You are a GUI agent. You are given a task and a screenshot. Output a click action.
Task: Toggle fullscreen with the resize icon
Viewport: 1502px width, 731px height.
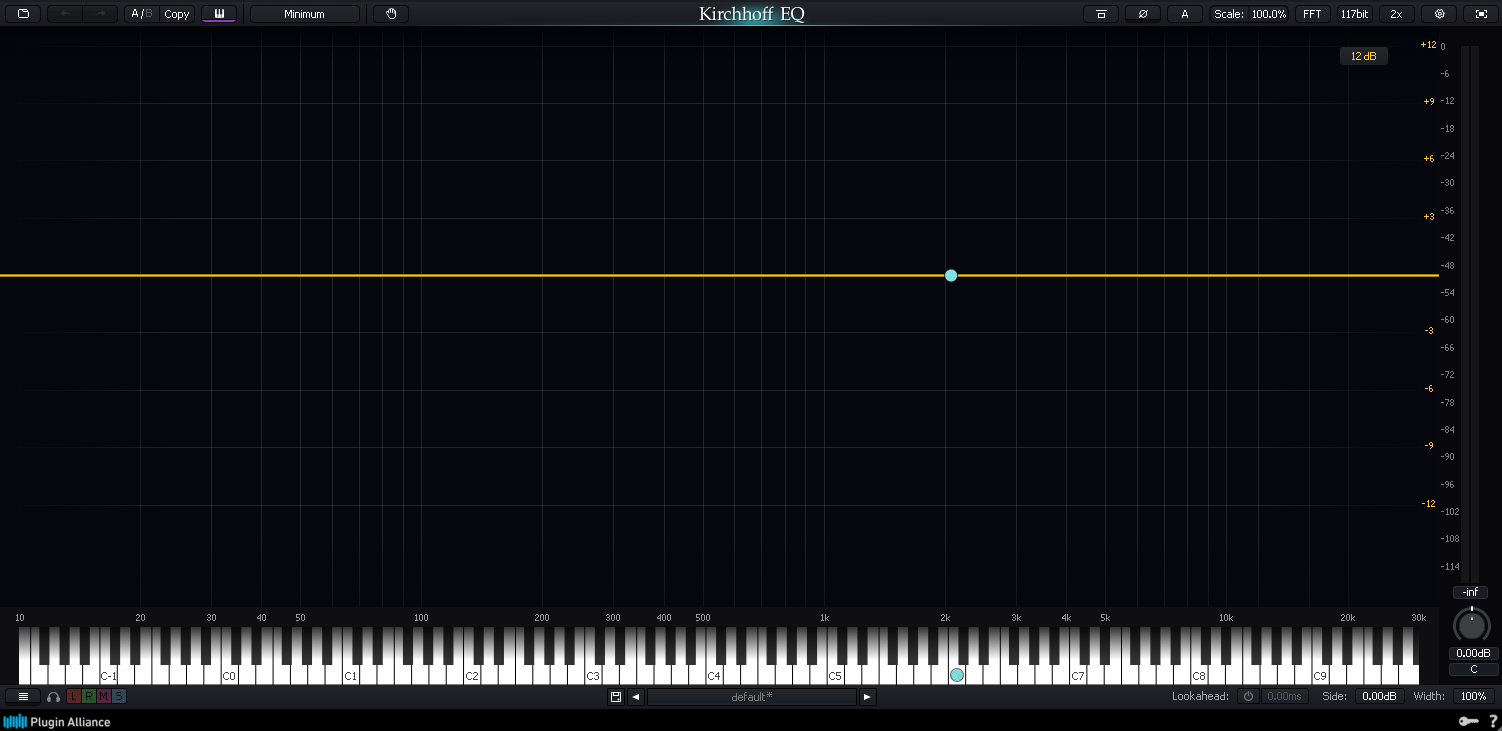click(x=1480, y=14)
